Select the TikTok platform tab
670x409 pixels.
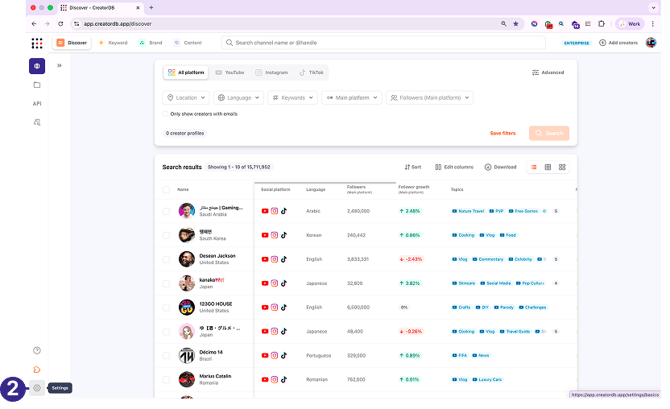tap(311, 73)
